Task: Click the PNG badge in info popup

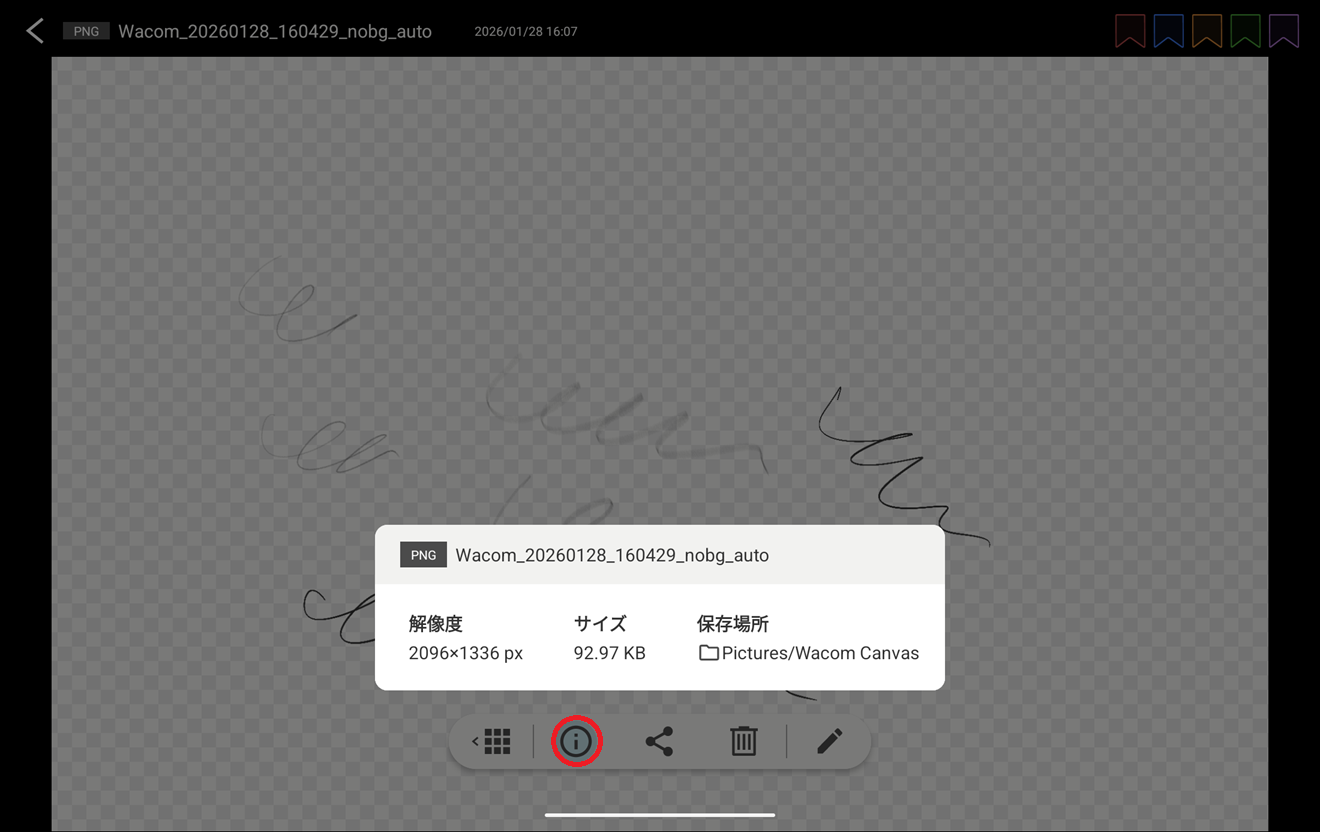Action: point(423,555)
